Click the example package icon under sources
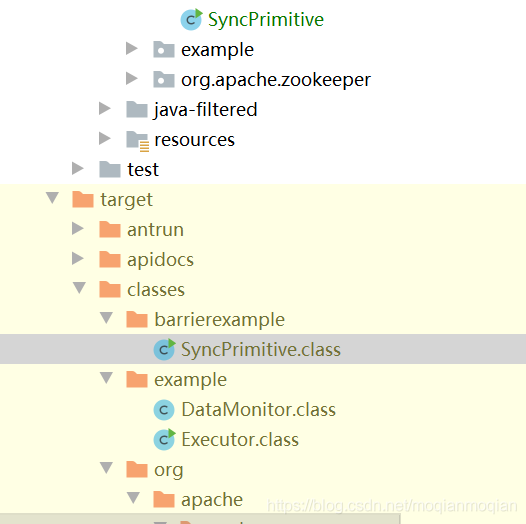The image size is (526, 524). click(164, 50)
